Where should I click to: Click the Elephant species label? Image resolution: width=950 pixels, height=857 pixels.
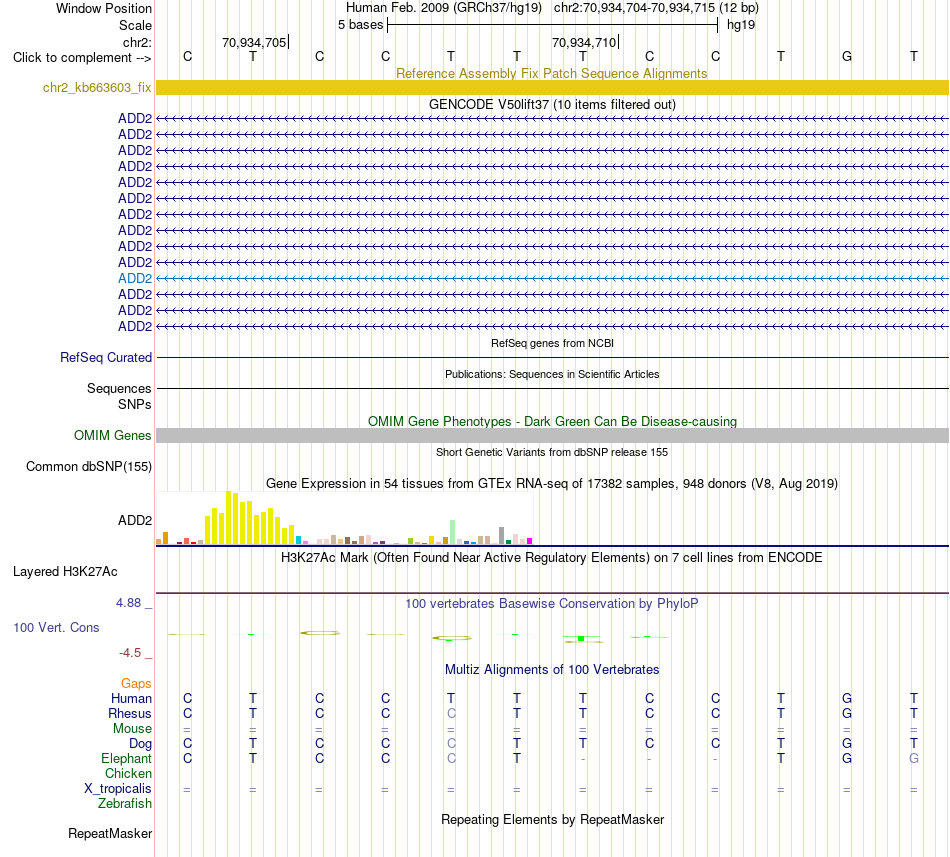point(126,758)
